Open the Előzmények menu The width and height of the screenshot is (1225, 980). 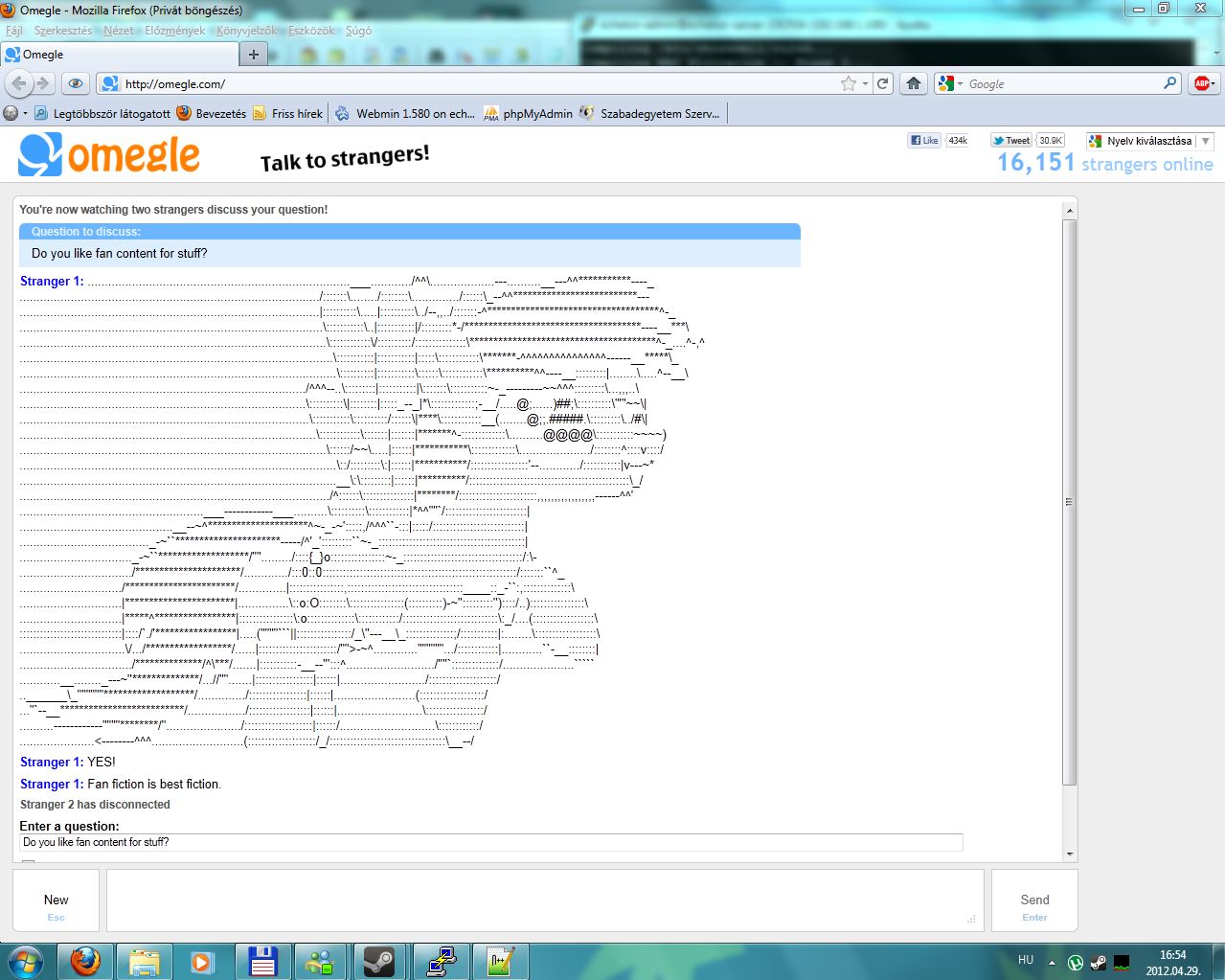pyautogui.click(x=175, y=31)
